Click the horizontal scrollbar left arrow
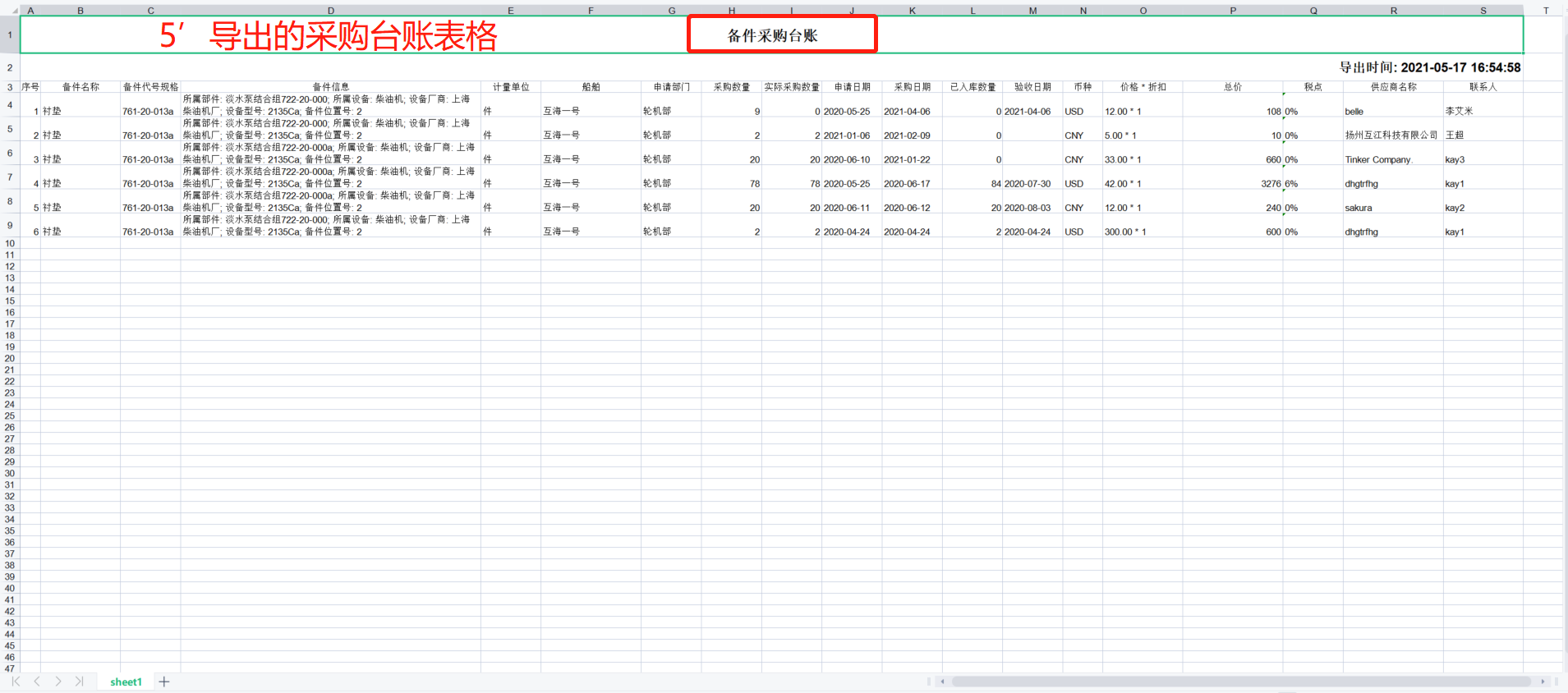Screen dimensions: 1568x693 [x=942, y=682]
